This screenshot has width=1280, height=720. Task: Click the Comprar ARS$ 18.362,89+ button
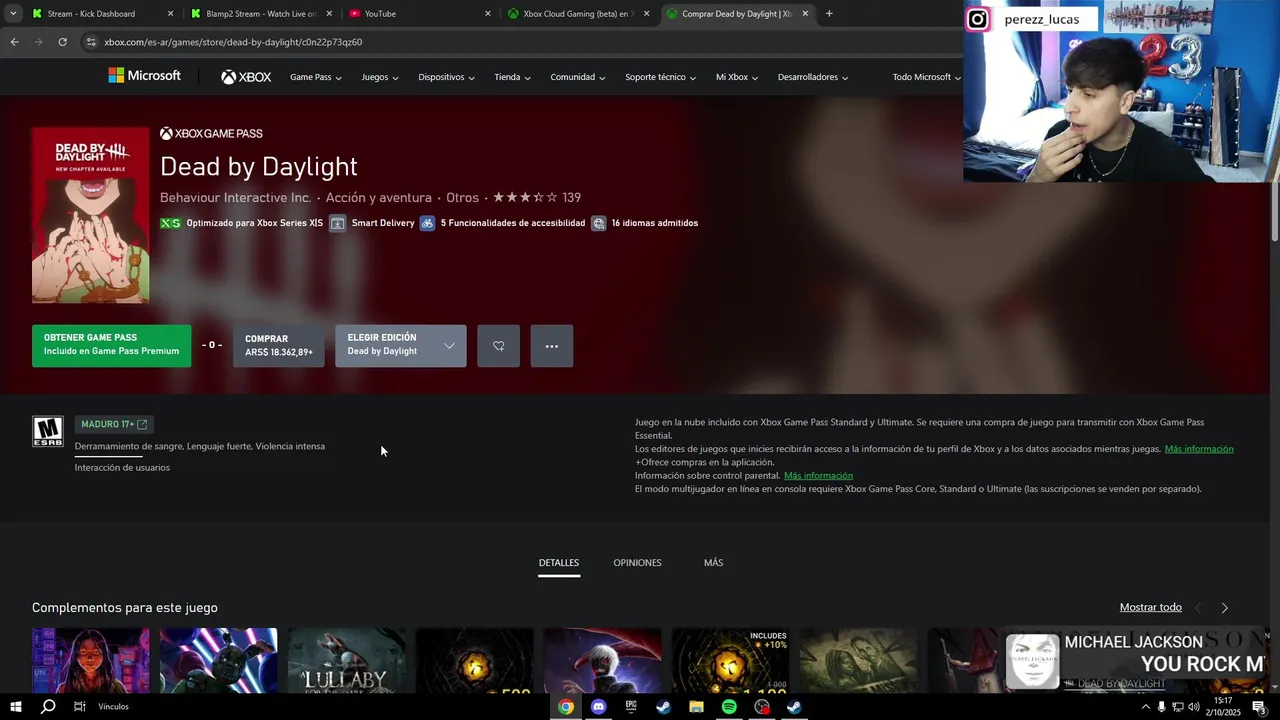279,346
